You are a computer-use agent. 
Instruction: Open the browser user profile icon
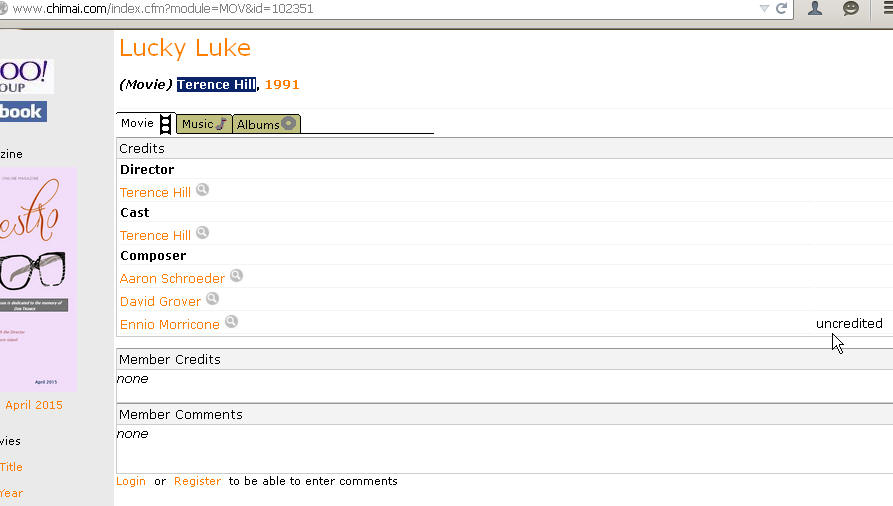pyautogui.click(x=815, y=8)
